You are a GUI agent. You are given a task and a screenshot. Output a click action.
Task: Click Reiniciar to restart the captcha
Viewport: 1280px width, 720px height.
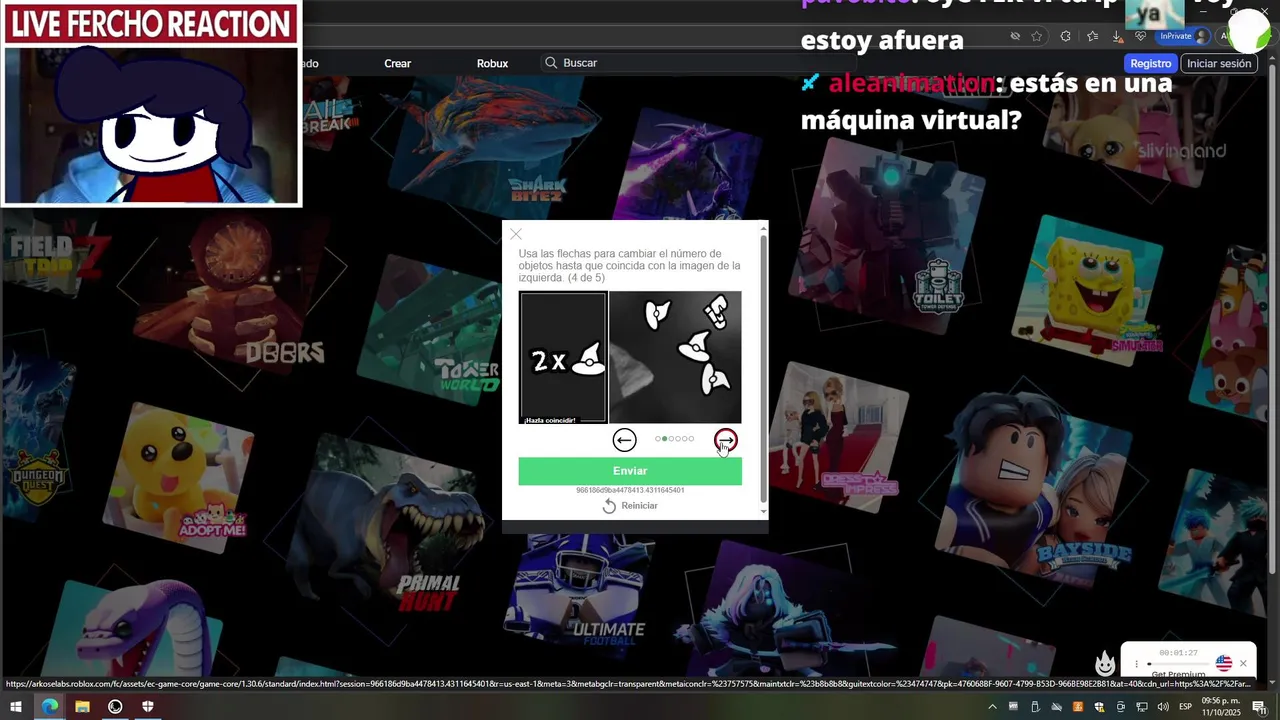point(630,506)
